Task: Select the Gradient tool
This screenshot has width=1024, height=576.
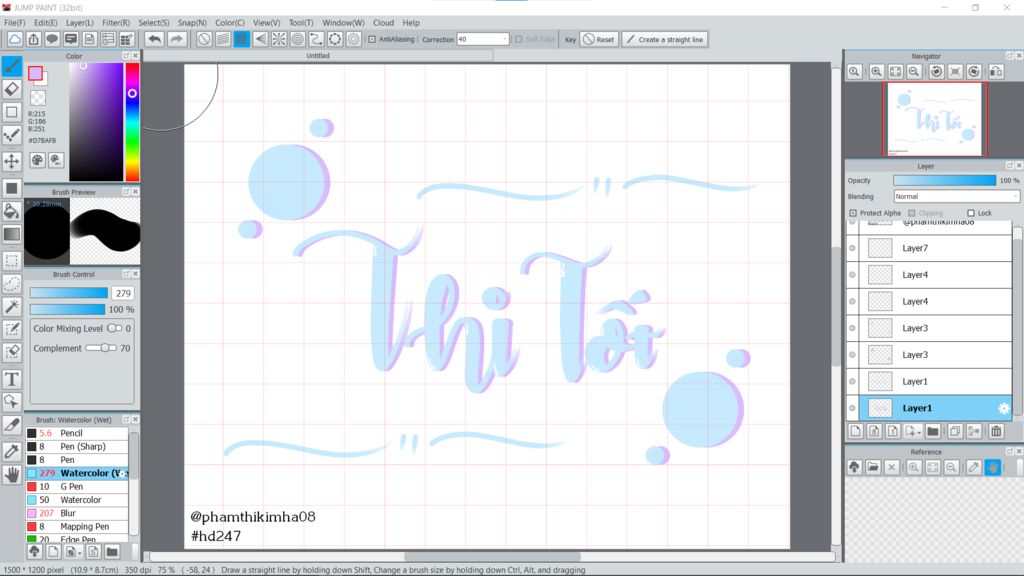Action: [12, 234]
